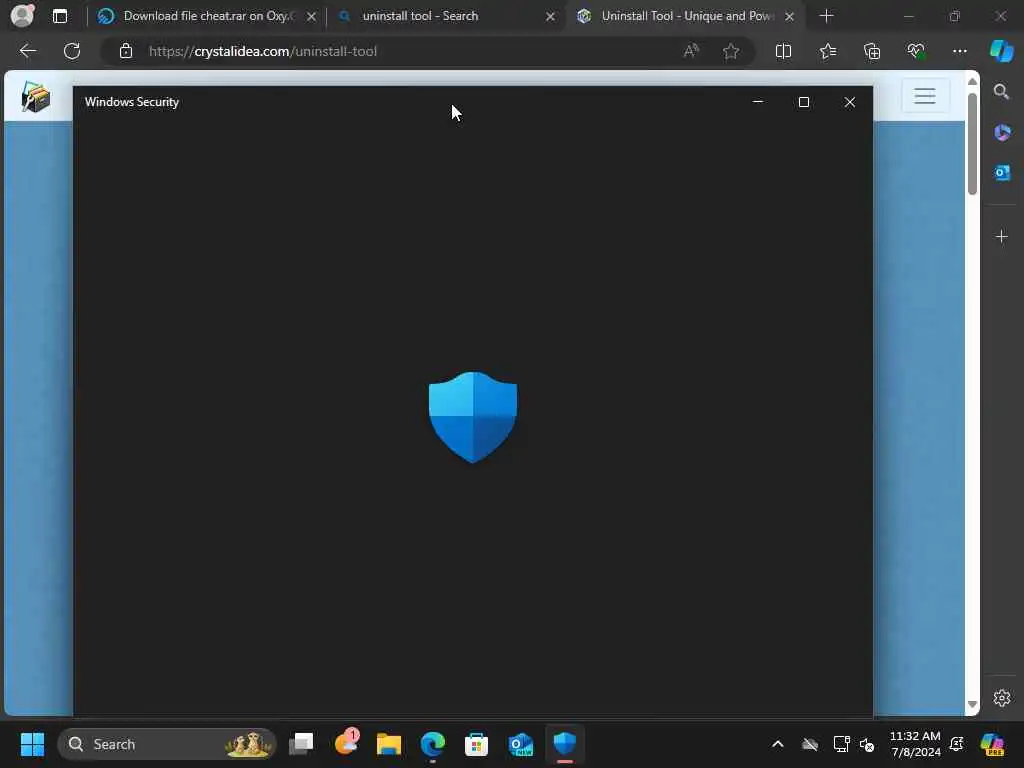Select Windows Security taskbar icon
1024x768 pixels.
[x=565, y=744]
